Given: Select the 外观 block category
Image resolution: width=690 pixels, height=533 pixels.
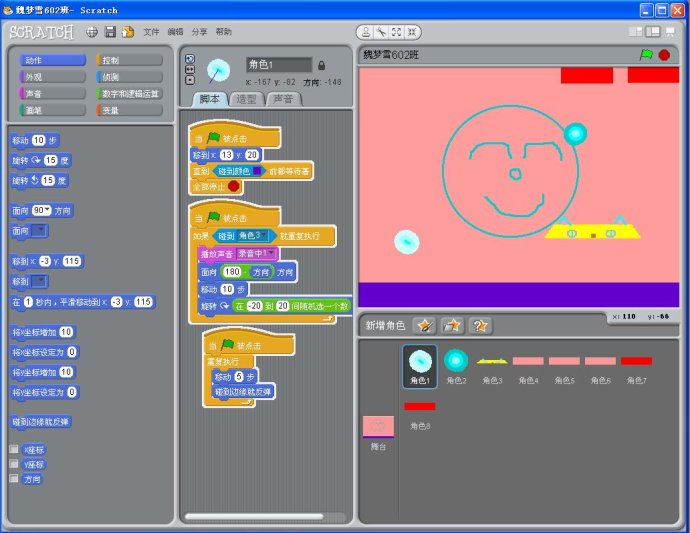Looking at the screenshot, I should [52, 77].
